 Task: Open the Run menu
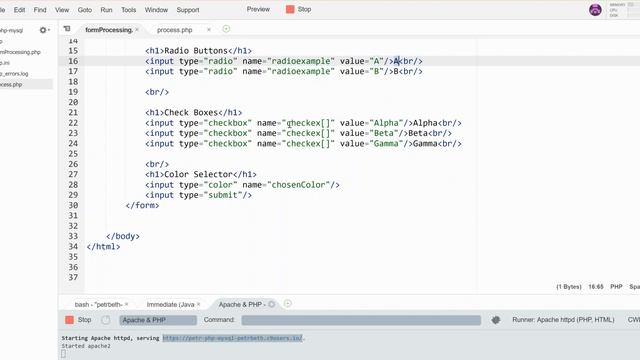tap(107, 10)
